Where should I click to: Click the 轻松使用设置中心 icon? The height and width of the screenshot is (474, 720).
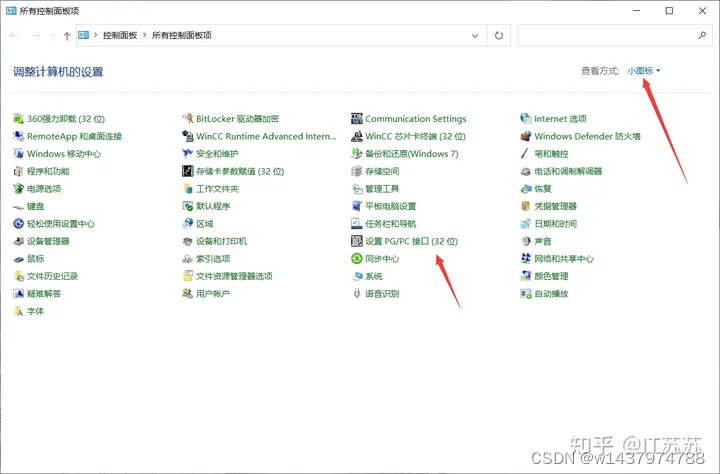[x=18, y=224]
